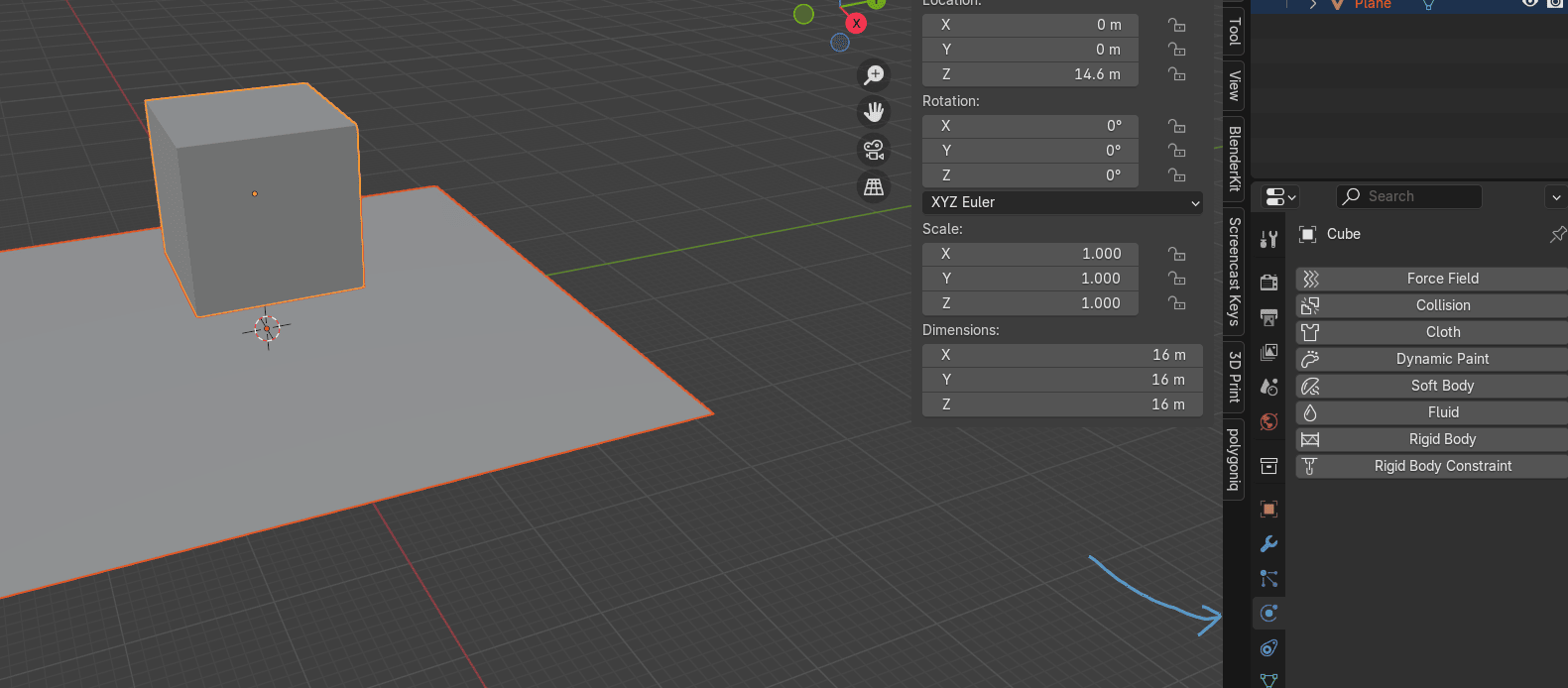Click the pan view hand icon
The image size is (1568, 688).
(x=874, y=112)
